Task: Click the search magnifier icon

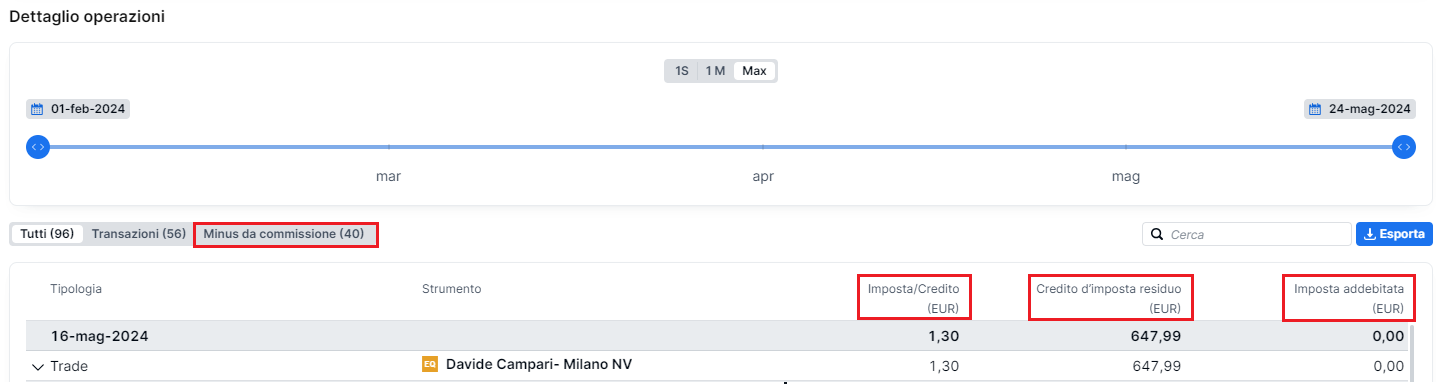Action: (1157, 234)
